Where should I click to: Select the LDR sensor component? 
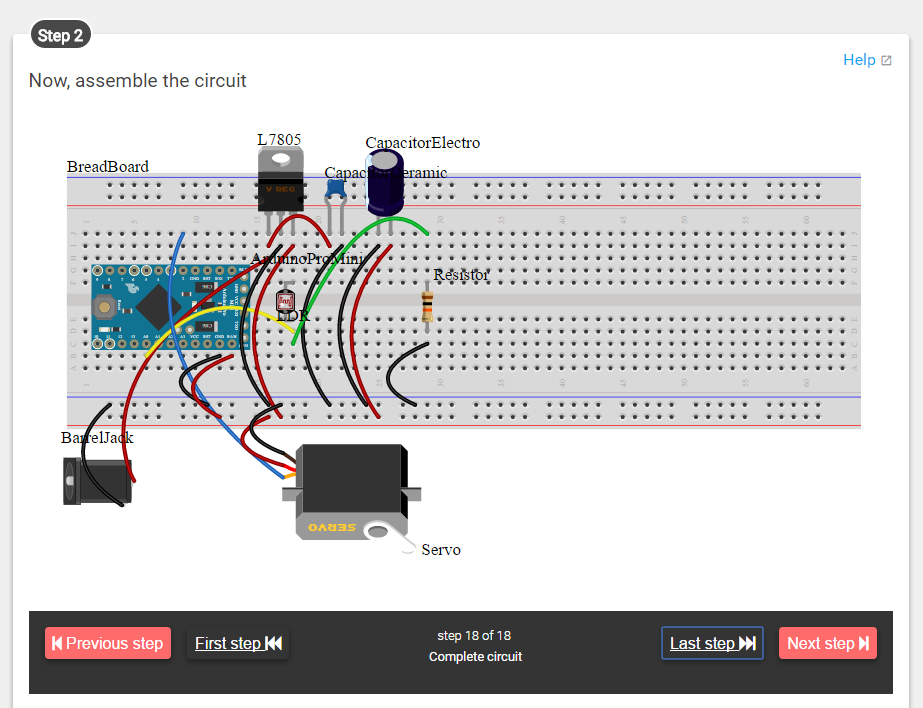(x=285, y=300)
